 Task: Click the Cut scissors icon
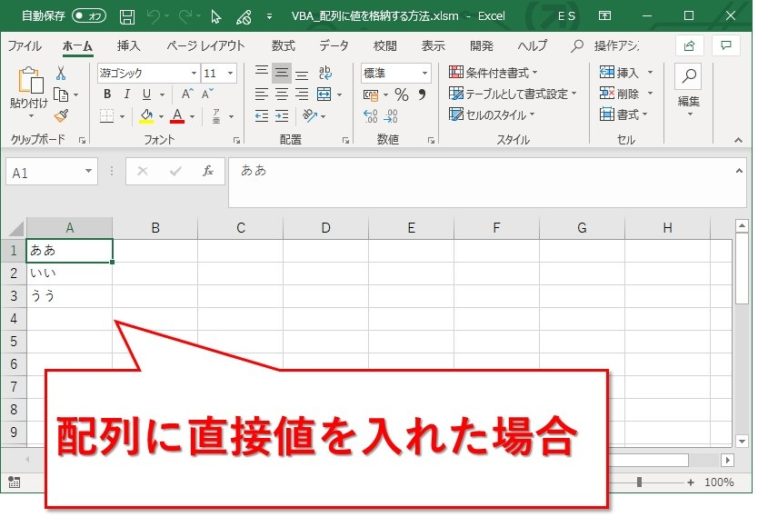(60, 73)
